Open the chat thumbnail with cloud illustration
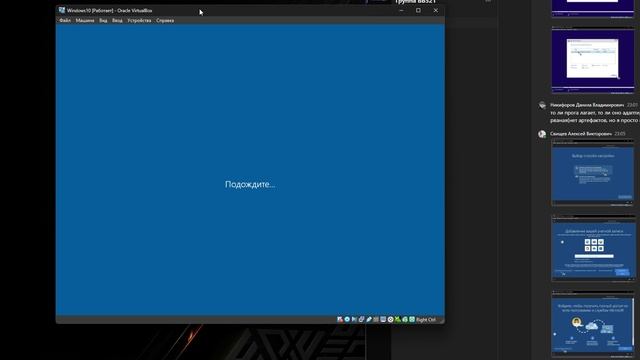This screenshot has height=360, width=640. pos(593,324)
